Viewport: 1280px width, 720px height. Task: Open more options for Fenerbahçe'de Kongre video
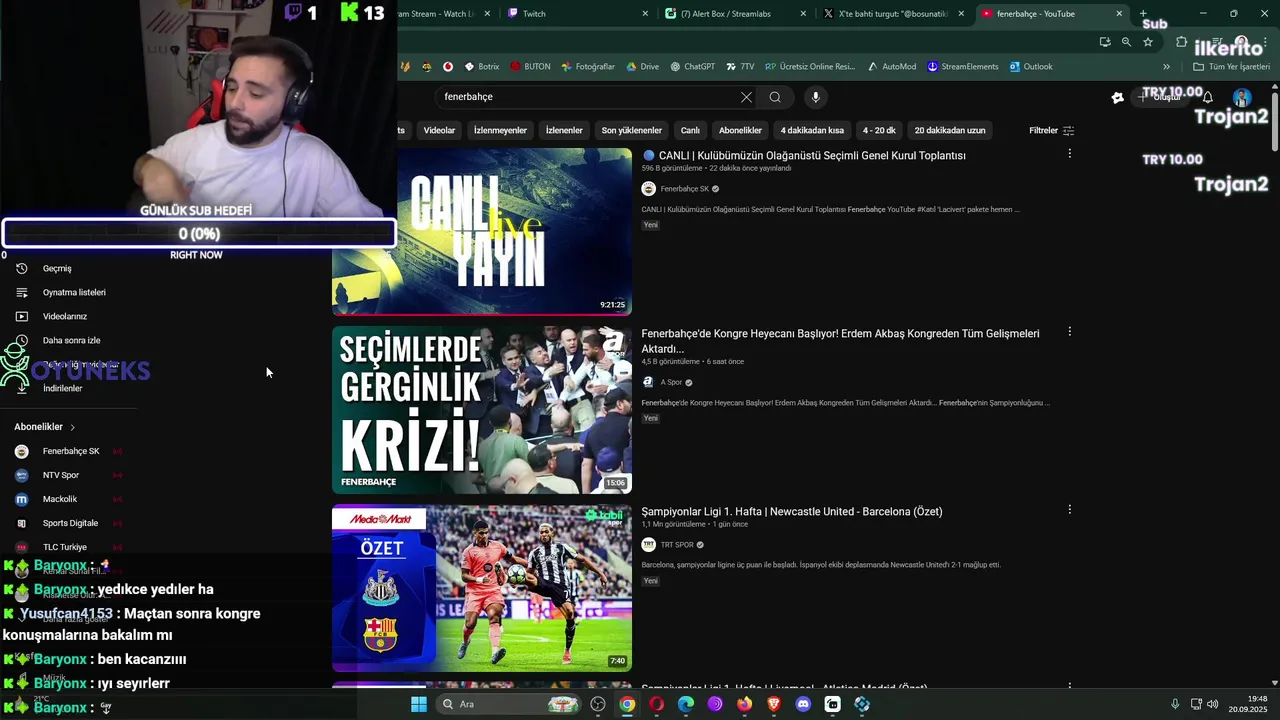pyautogui.click(x=1069, y=332)
